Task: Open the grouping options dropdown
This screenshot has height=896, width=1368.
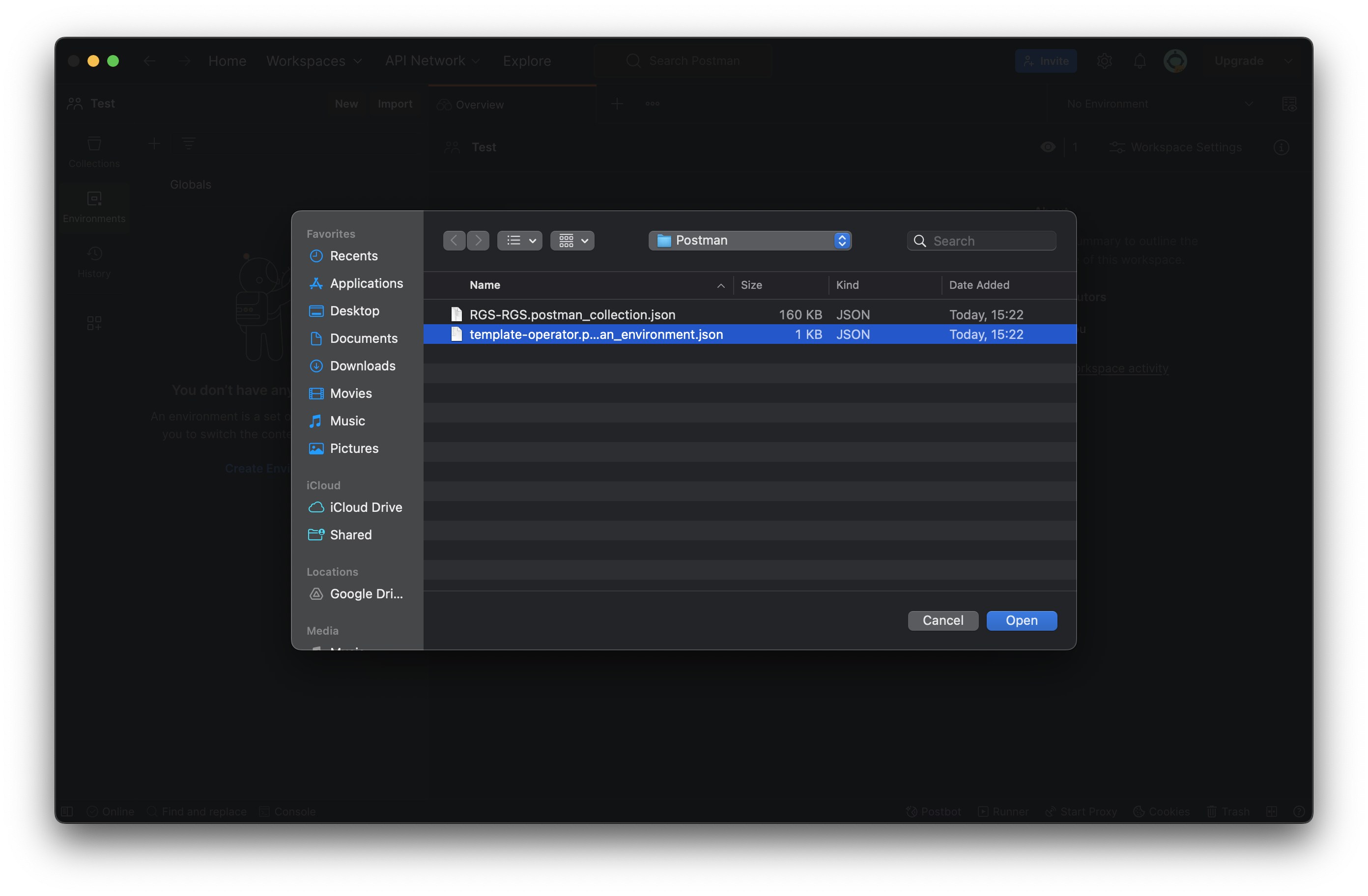Action: pos(572,240)
